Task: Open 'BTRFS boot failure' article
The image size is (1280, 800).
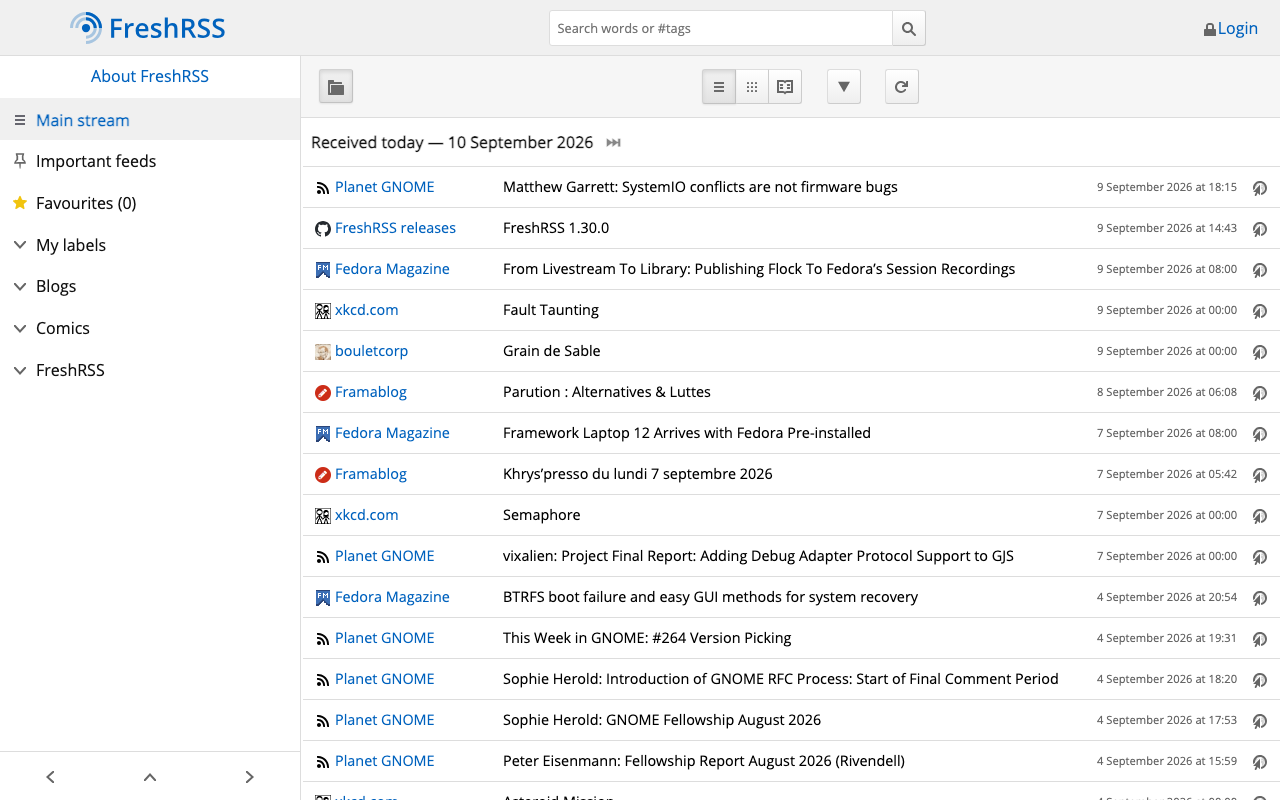Action: click(710, 597)
